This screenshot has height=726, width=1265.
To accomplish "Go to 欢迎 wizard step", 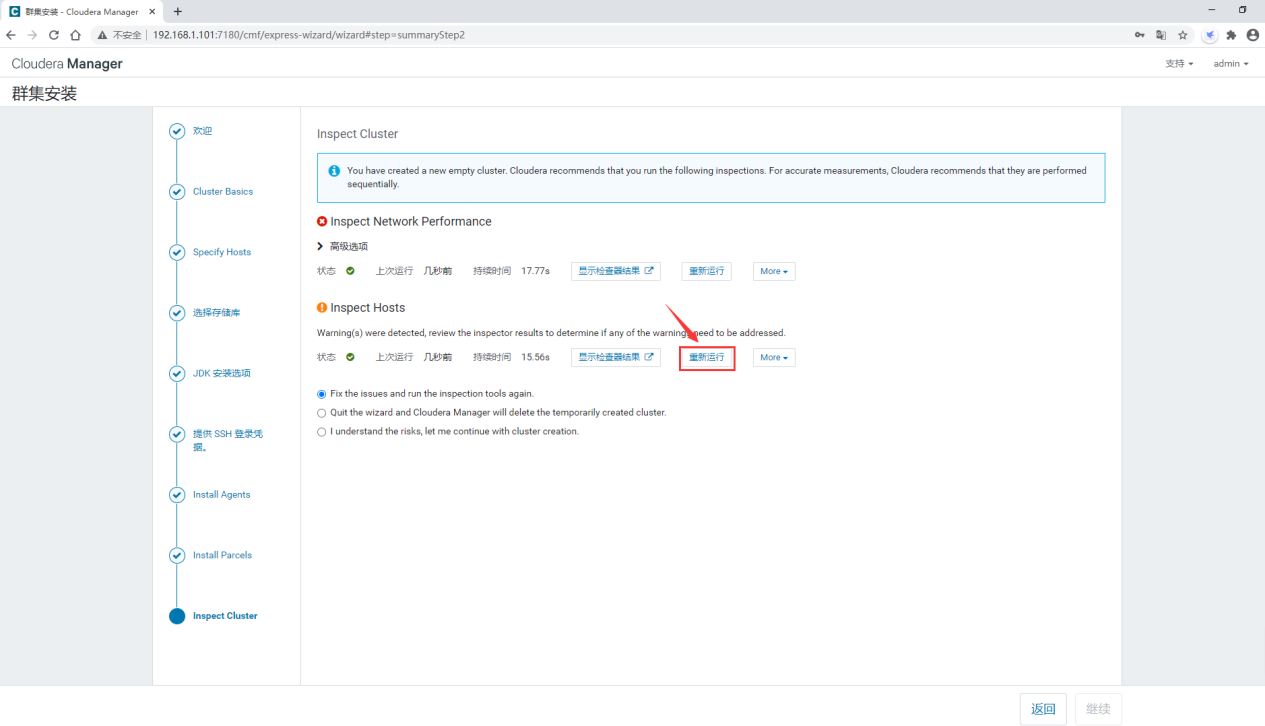I will (203, 131).
